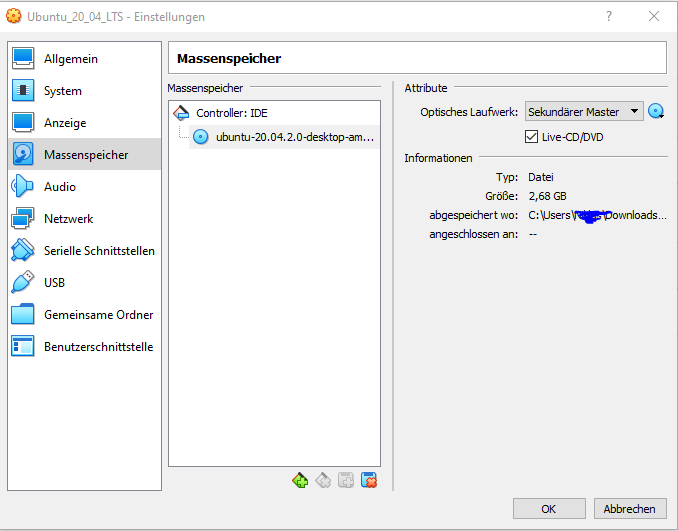This screenshot has width=678, height=531.
Task: Click the IDE controller icon
Action: [181, 113]
